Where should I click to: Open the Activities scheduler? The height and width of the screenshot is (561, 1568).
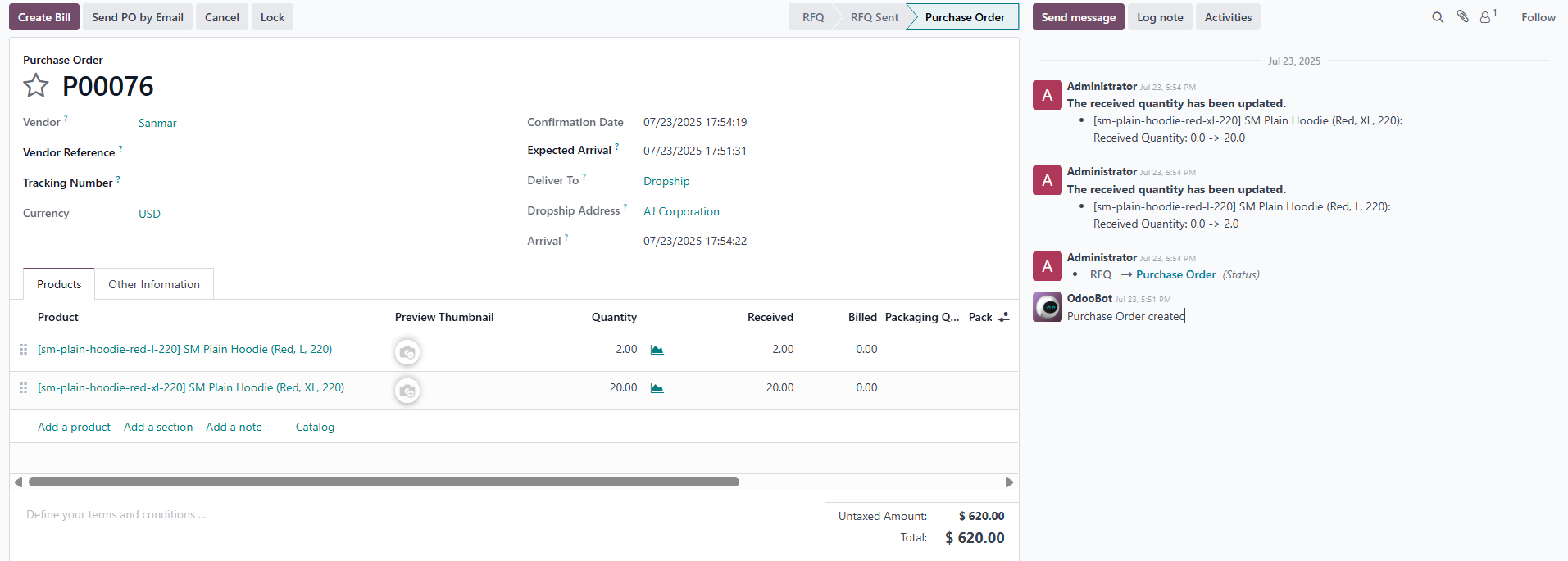[x=1228, y=17]
